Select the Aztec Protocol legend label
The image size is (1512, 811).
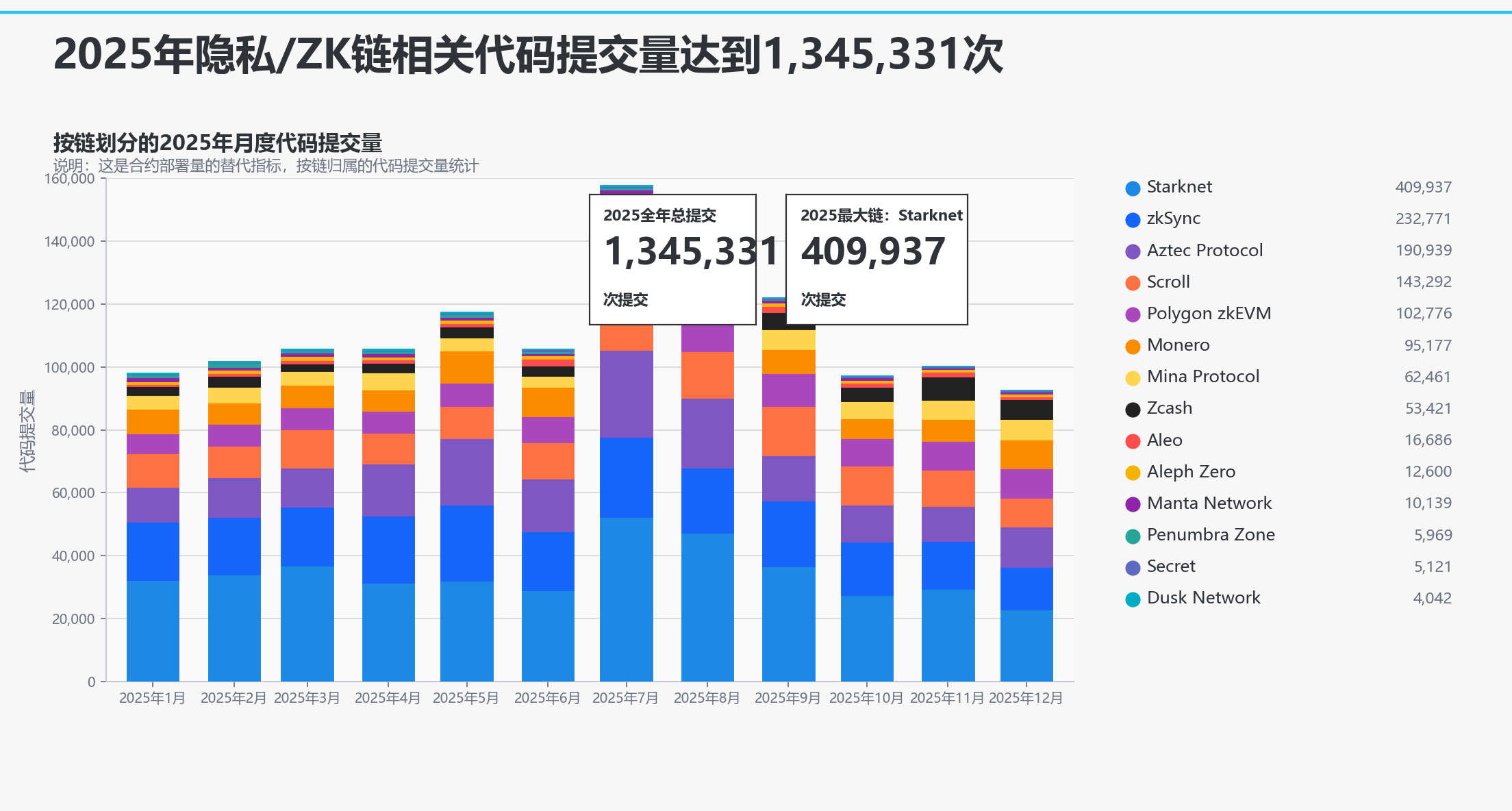pos(1205,250)
